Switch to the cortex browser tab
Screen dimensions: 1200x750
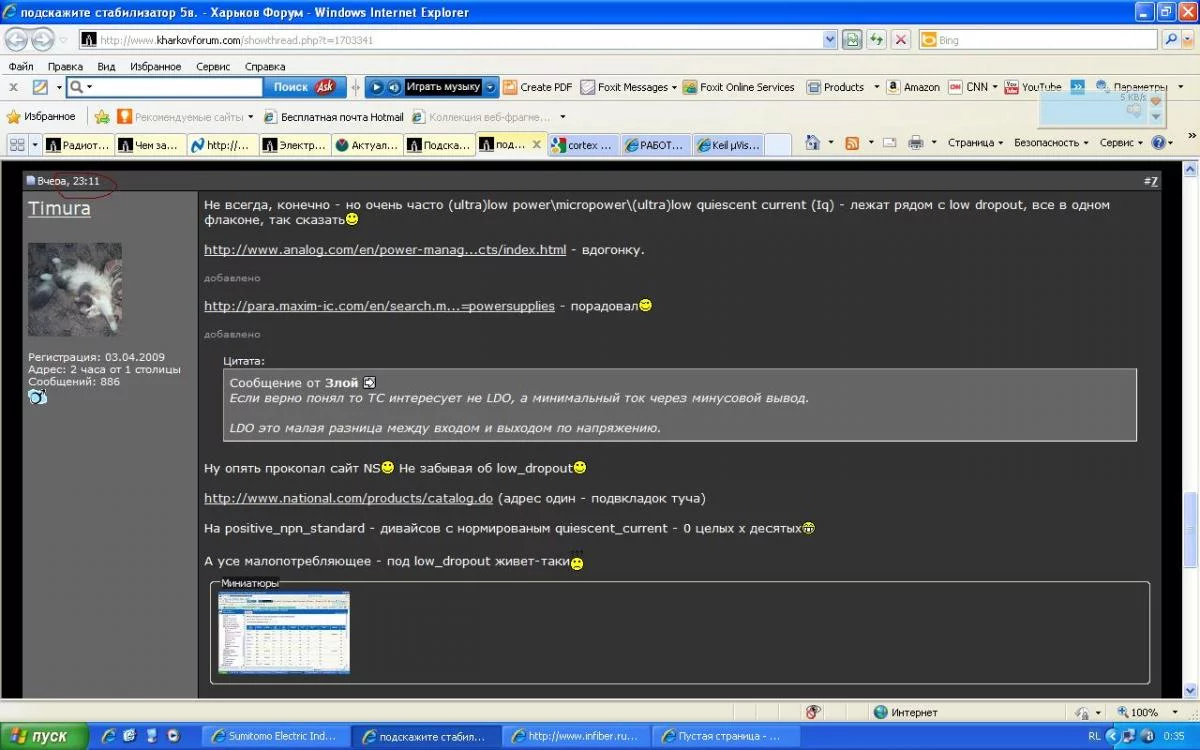click(x=583, y=145)
